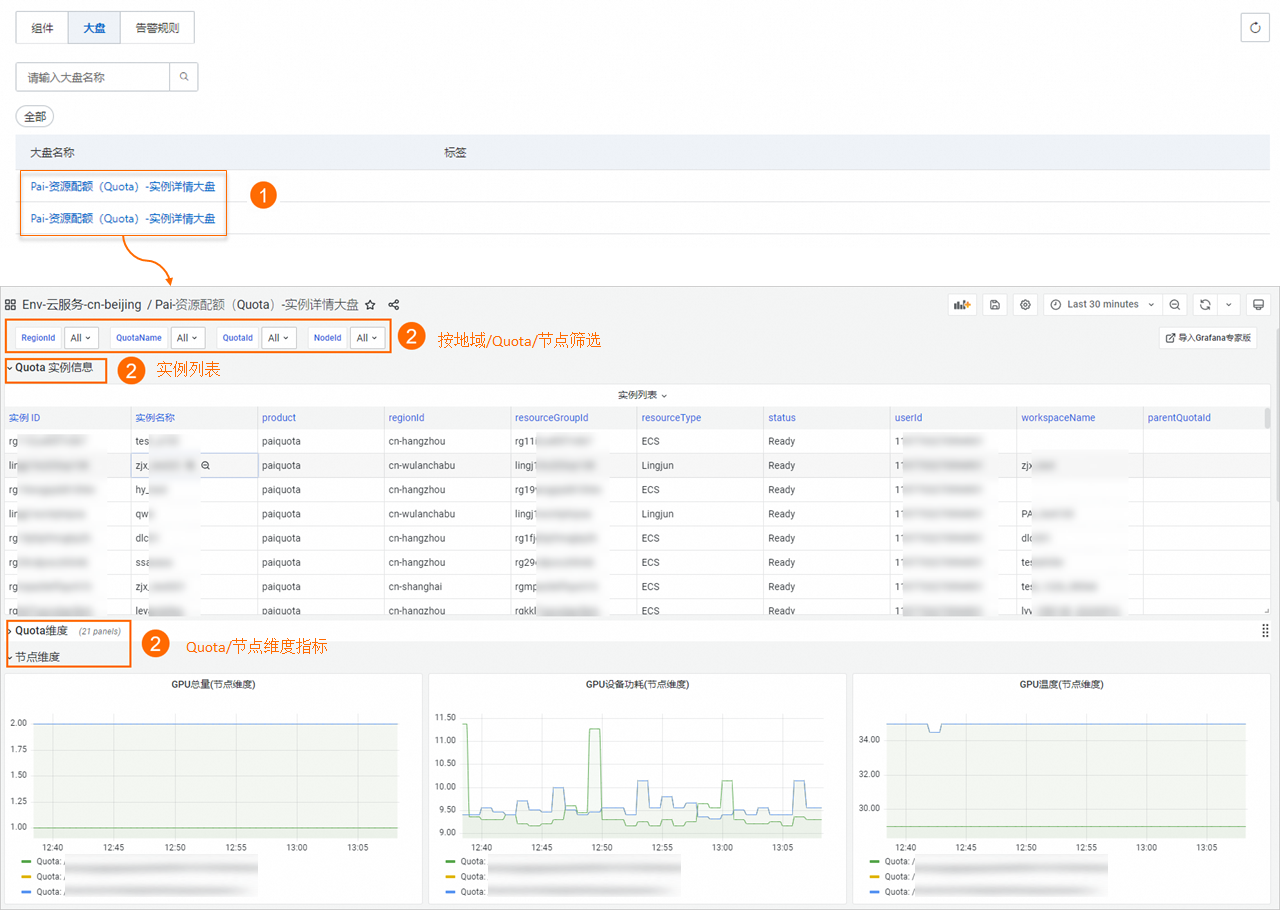Open dashboard settings gear icon
The width and height of the screenshot is (1280, 910).
tap(1025, 305)
